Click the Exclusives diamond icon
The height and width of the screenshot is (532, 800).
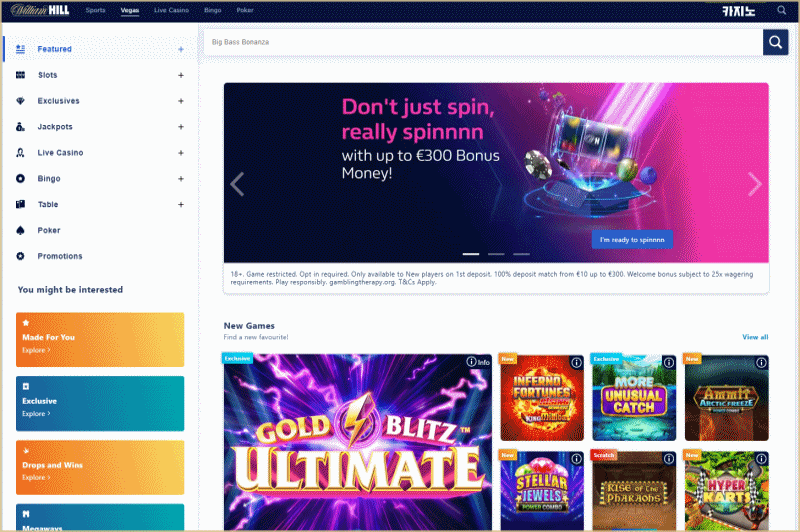click(20, 101)
